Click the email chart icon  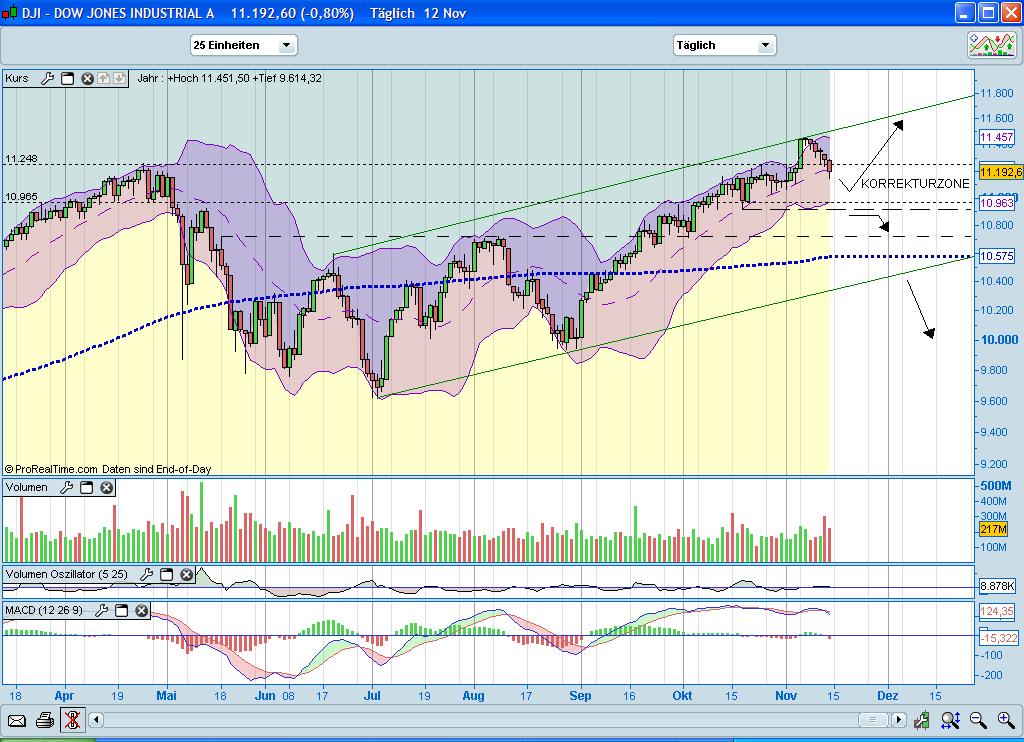(16, 719)
